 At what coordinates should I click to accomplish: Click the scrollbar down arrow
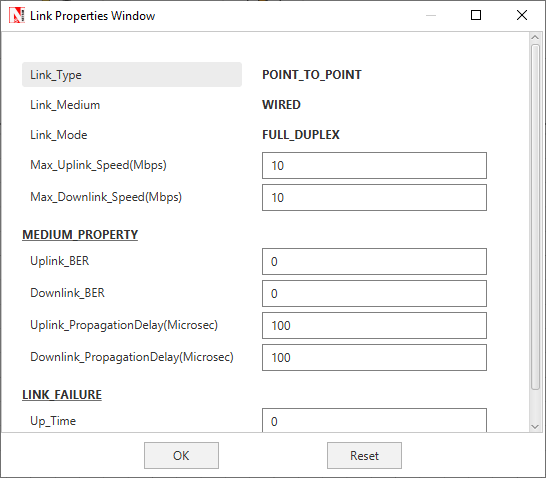point(535,426)
